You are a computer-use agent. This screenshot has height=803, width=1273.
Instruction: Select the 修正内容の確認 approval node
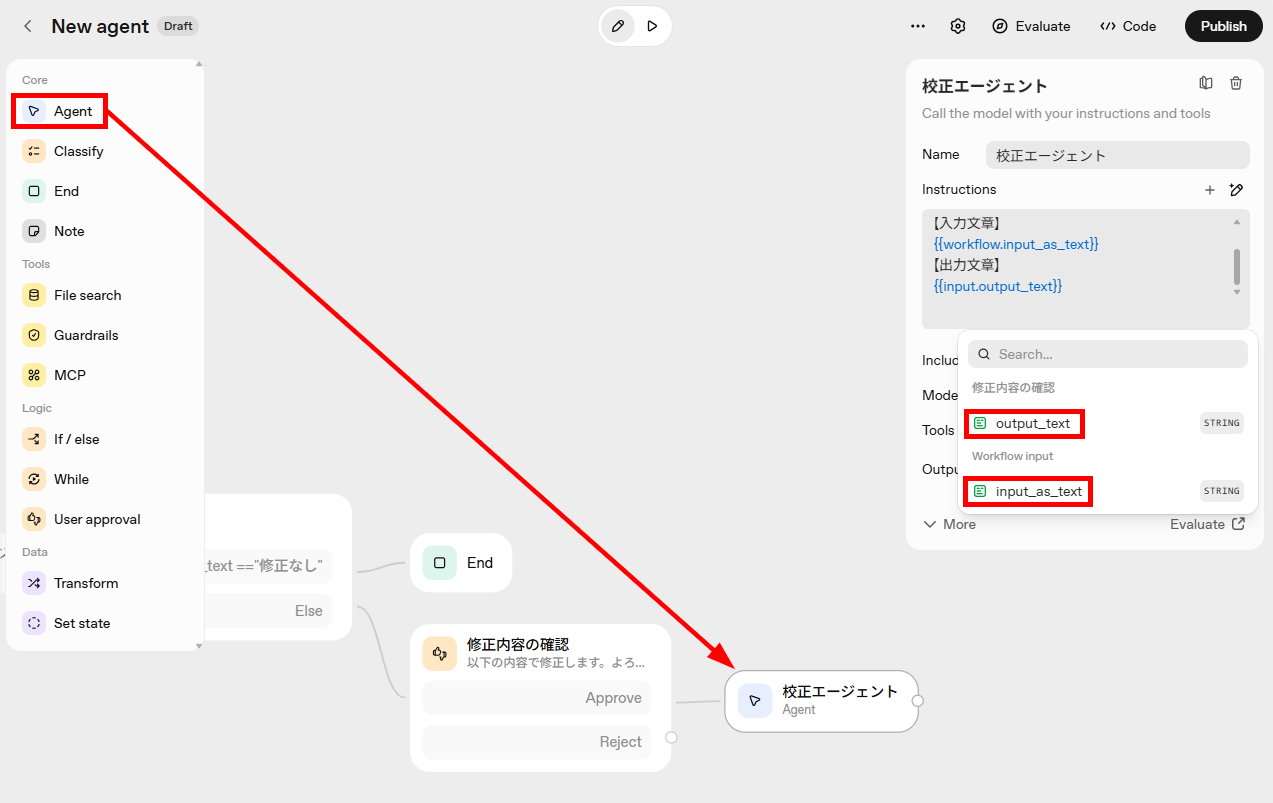540,698
